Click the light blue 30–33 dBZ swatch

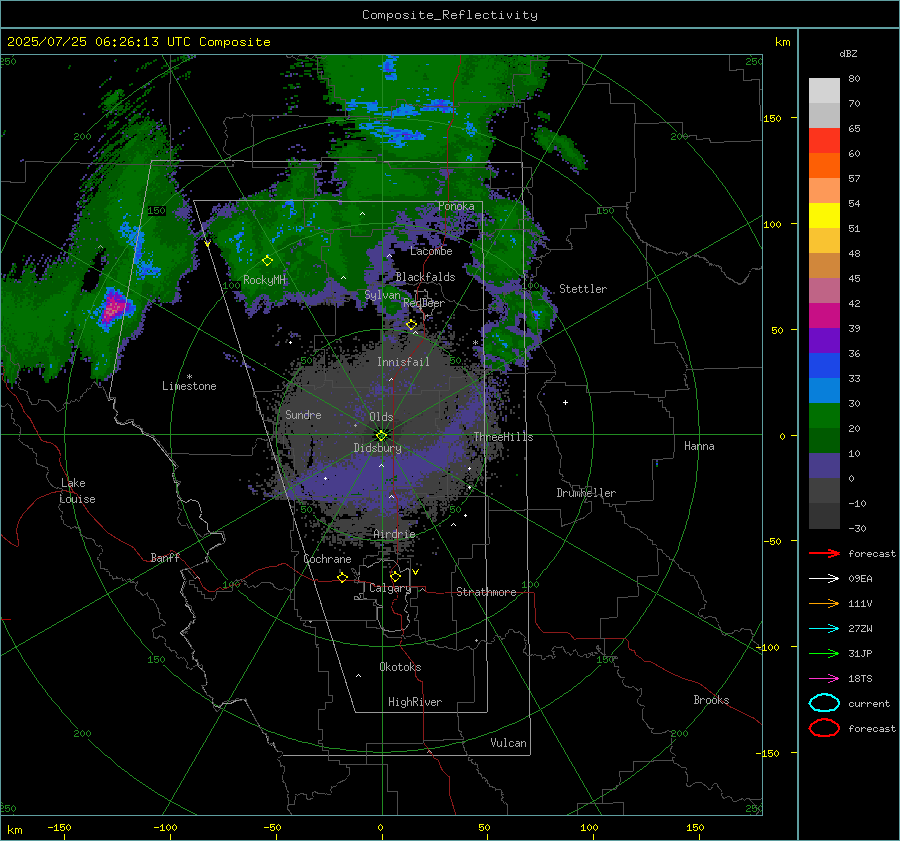[824, 390]
